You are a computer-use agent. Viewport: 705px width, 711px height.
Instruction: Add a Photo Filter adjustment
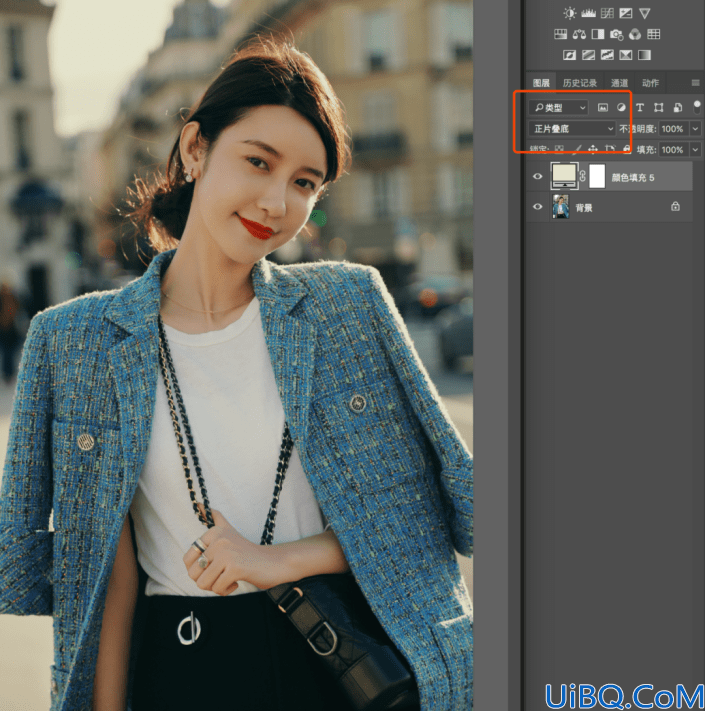click(617, 34)
